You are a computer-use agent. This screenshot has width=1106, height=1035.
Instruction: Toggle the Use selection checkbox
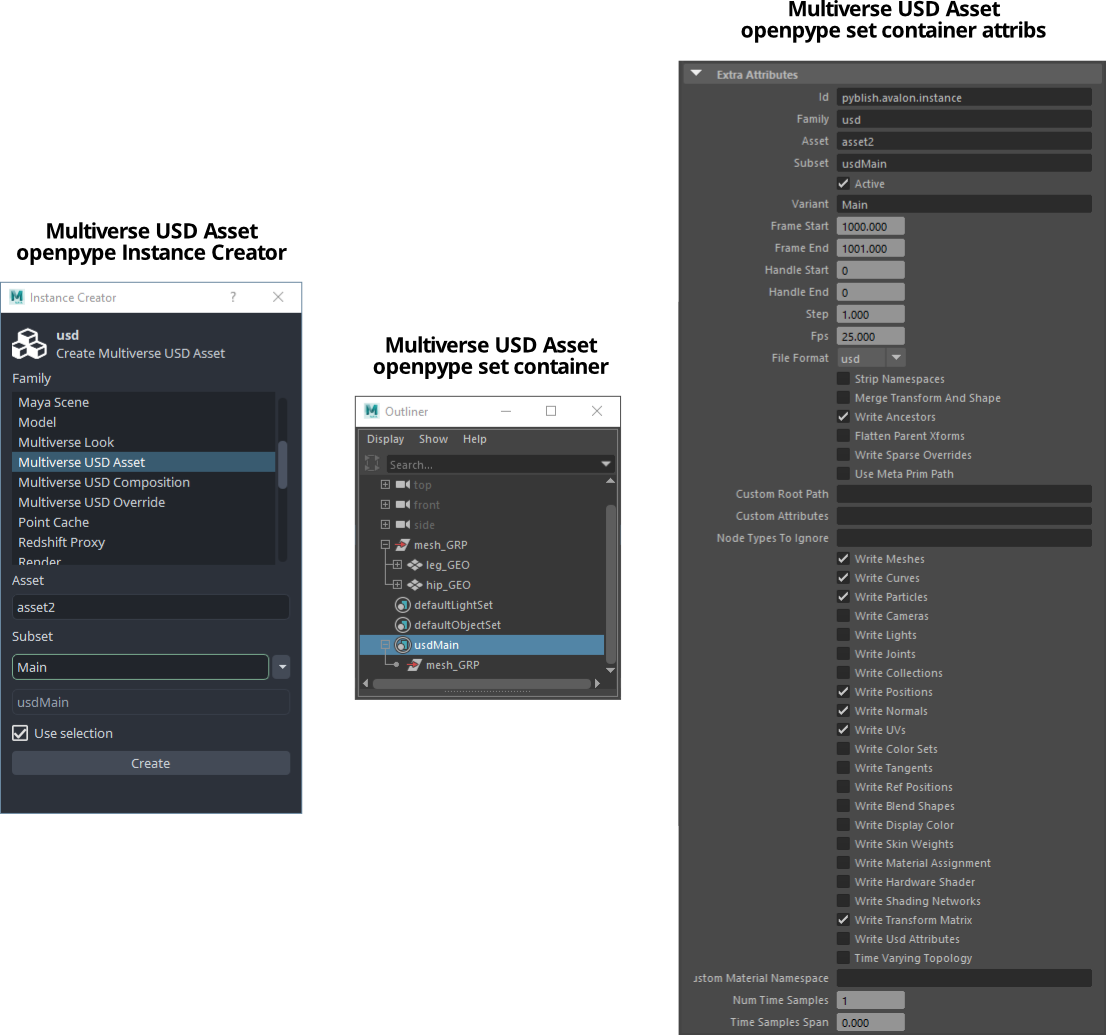click(20, 733)
